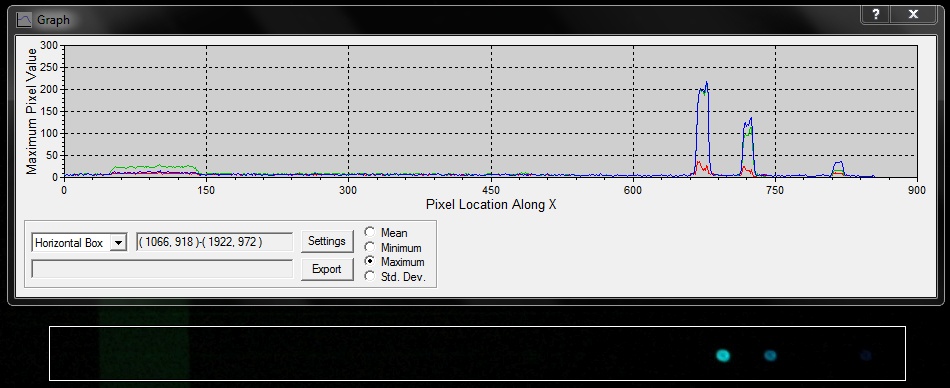Open the graph Settings
Screen dimensions: 950x388
(x=327, y=241)
